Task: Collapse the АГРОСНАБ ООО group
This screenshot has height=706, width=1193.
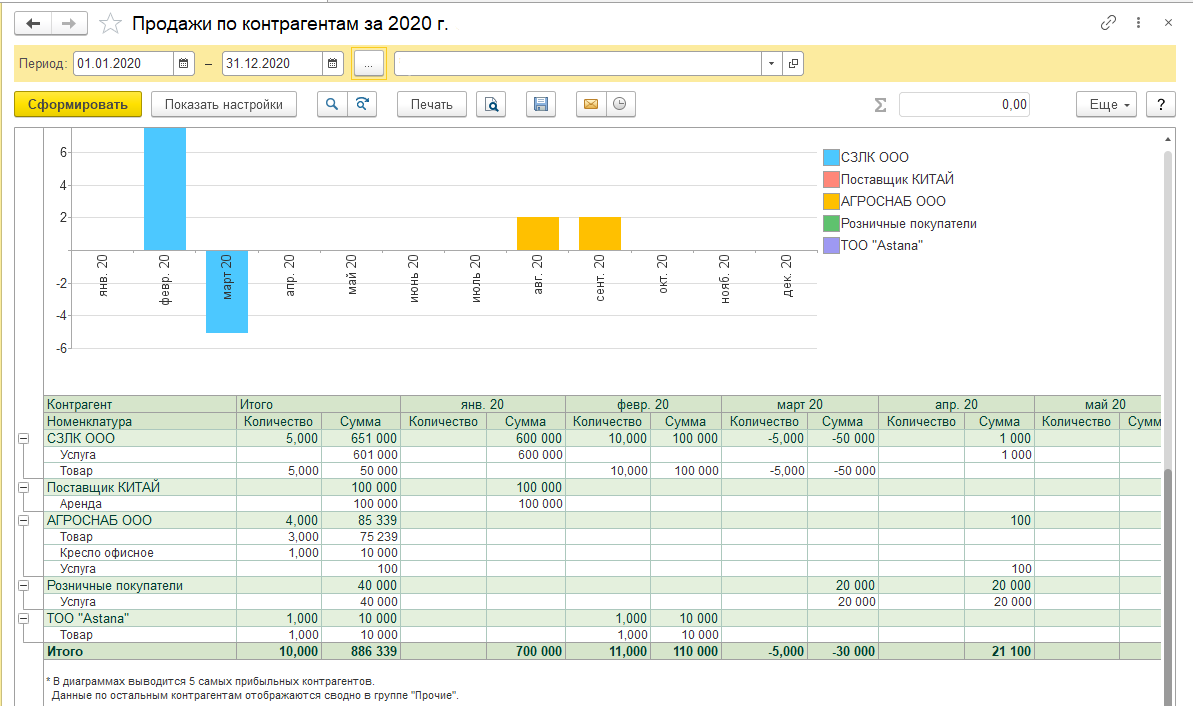Action: coord(23,520)
